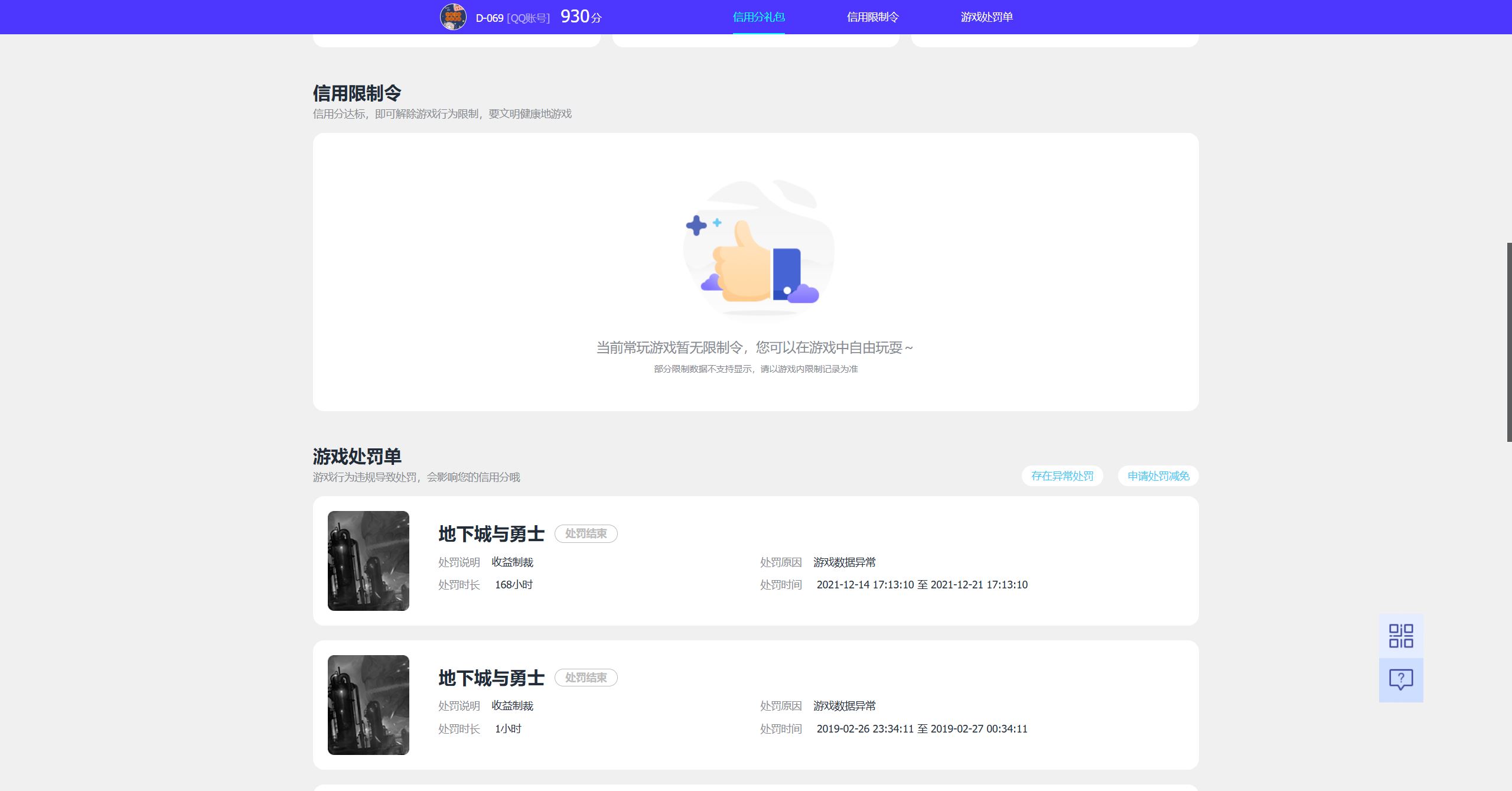Switch to 信用限制令 tab
The image size is (1512, 791).
pos(872,17)
